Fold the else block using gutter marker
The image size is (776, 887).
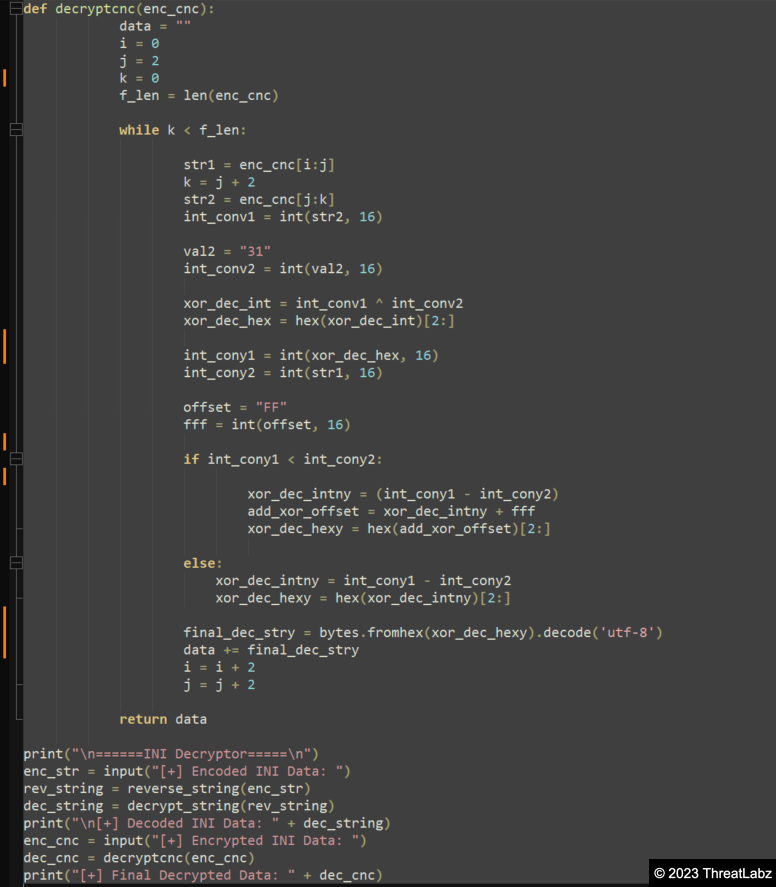coord(15,563)
